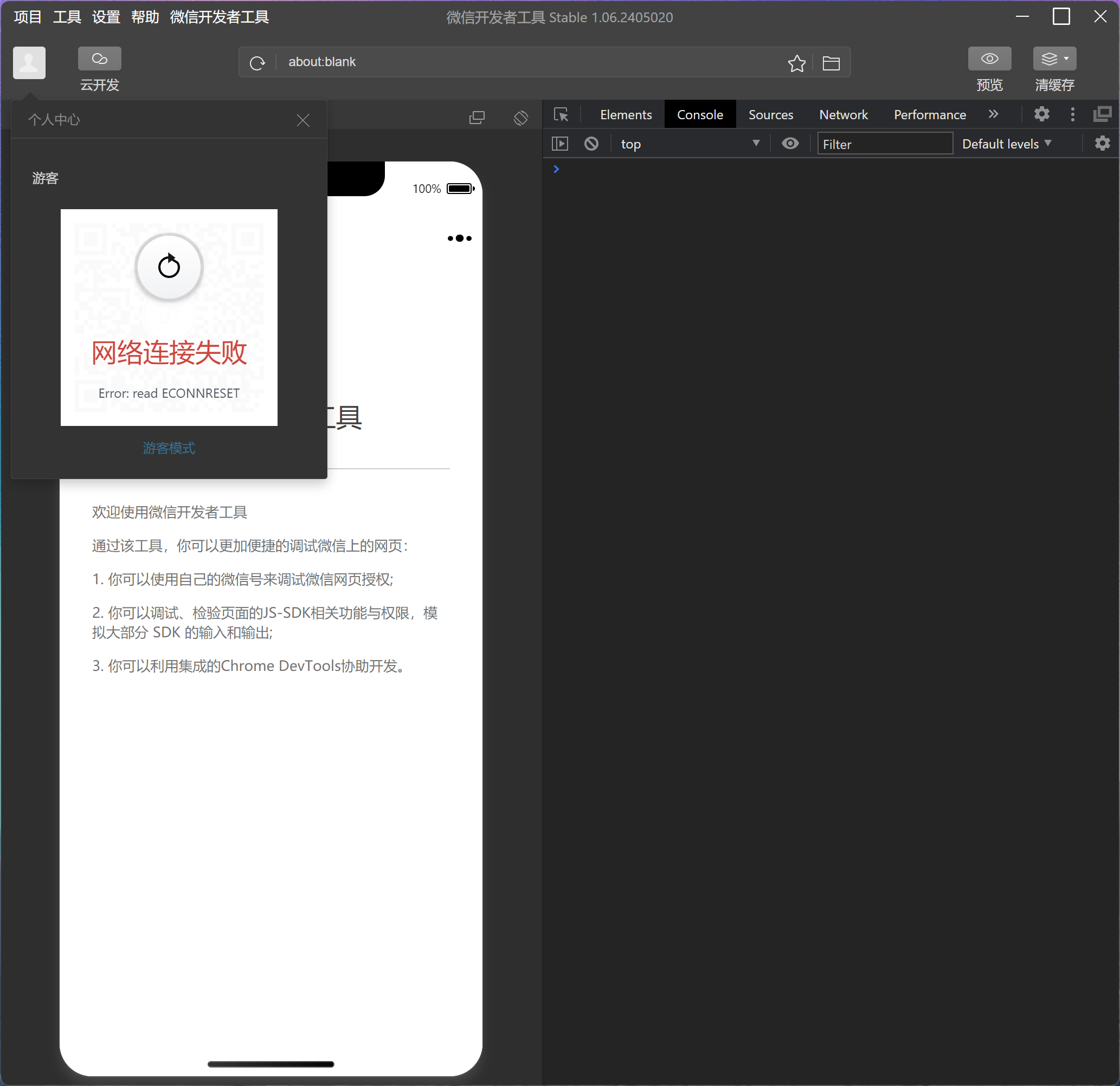
Task: Click the 游客模式 link
Action: [x=169, y=448]
